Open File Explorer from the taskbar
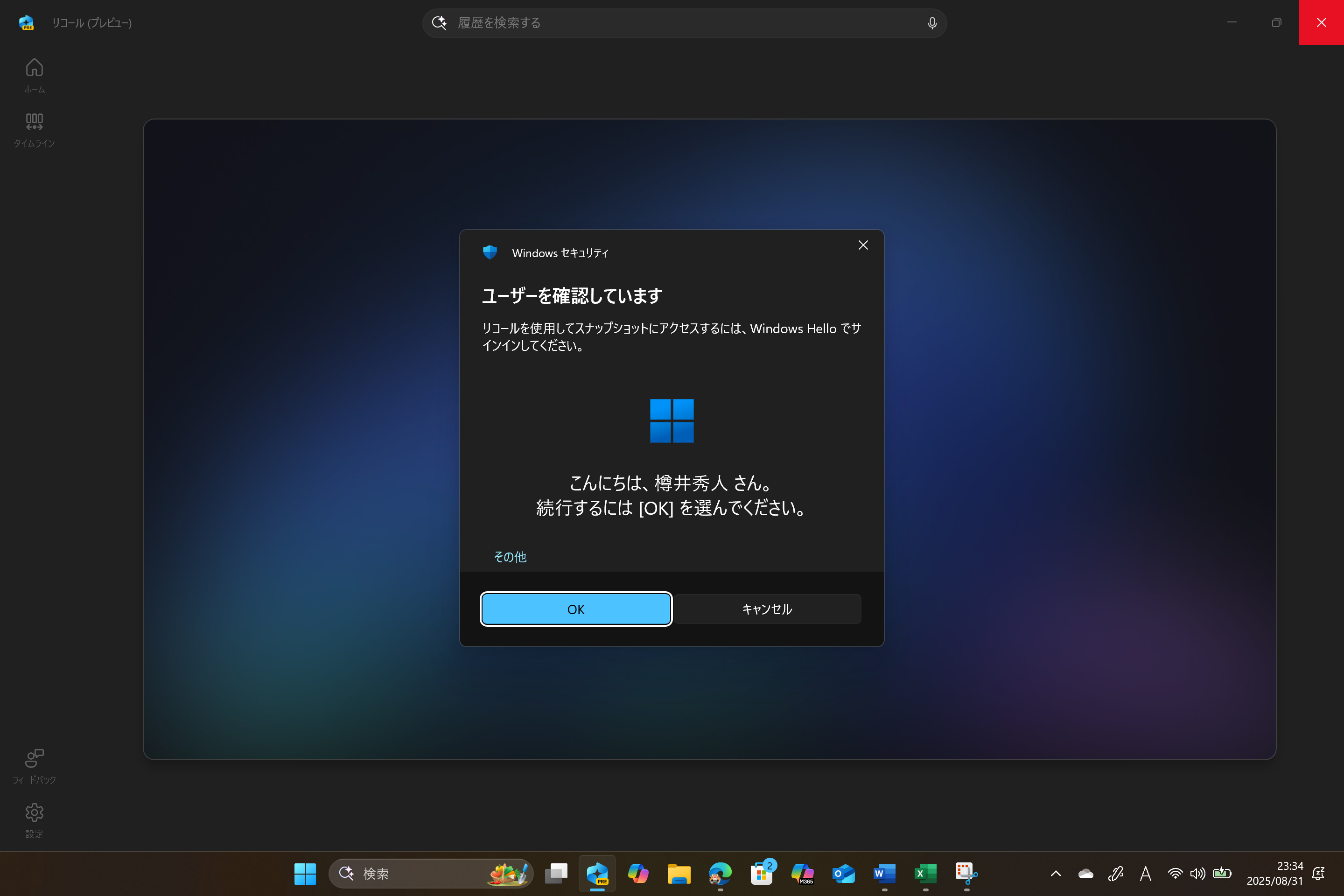1344x896 pixels. click(x=679, y=874)
